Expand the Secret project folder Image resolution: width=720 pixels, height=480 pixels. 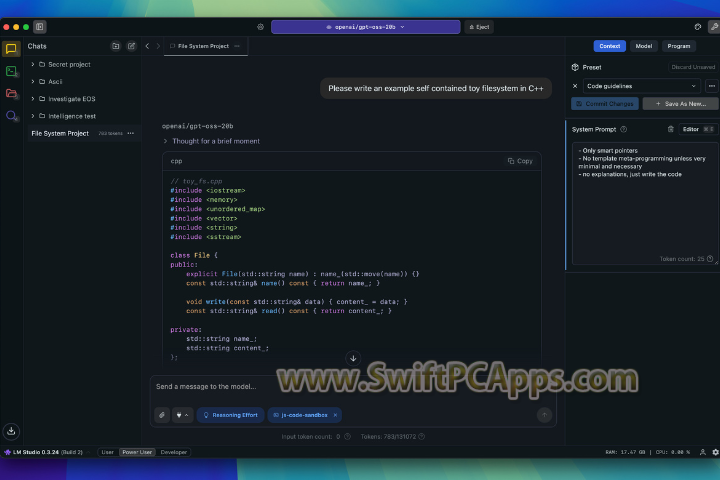pos(33,64)
